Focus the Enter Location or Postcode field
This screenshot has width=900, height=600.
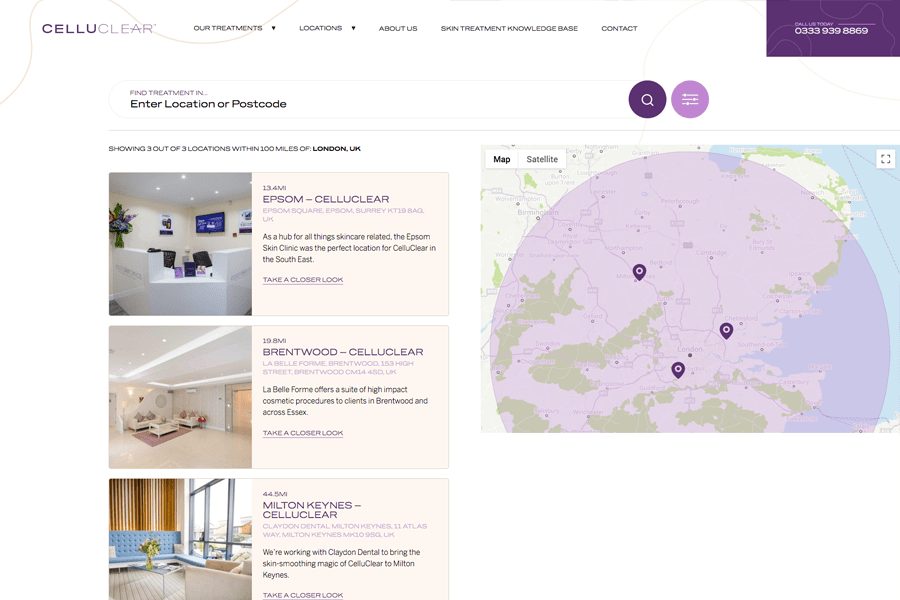coord(368,99)
